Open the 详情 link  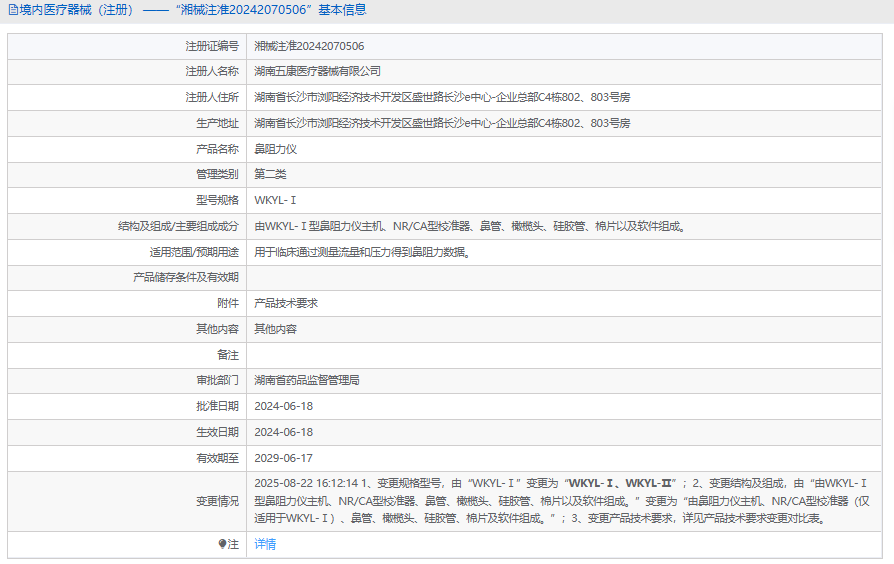pyautogui.click(x=265, y=544)
